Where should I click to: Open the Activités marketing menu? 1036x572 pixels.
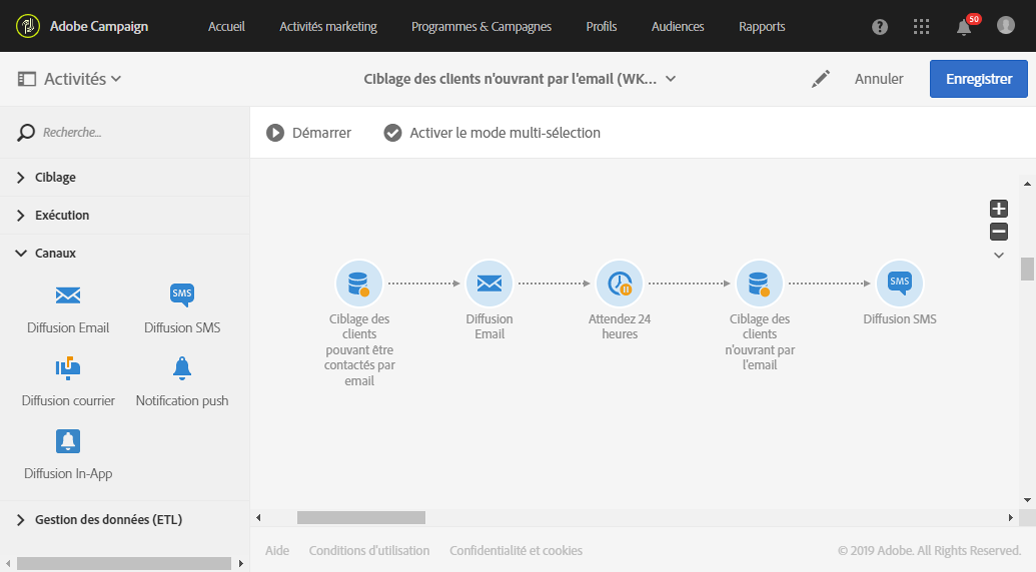pyautogui.click(x=328, y=27)
